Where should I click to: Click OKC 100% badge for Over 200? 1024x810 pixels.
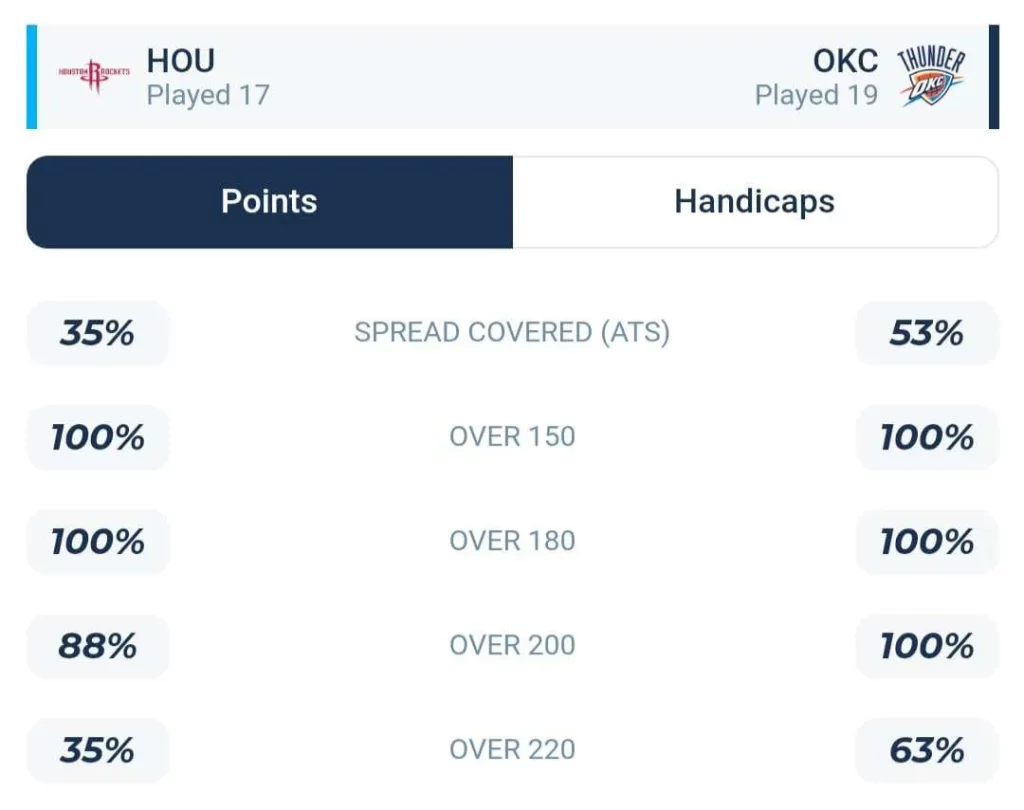[927, 646]
